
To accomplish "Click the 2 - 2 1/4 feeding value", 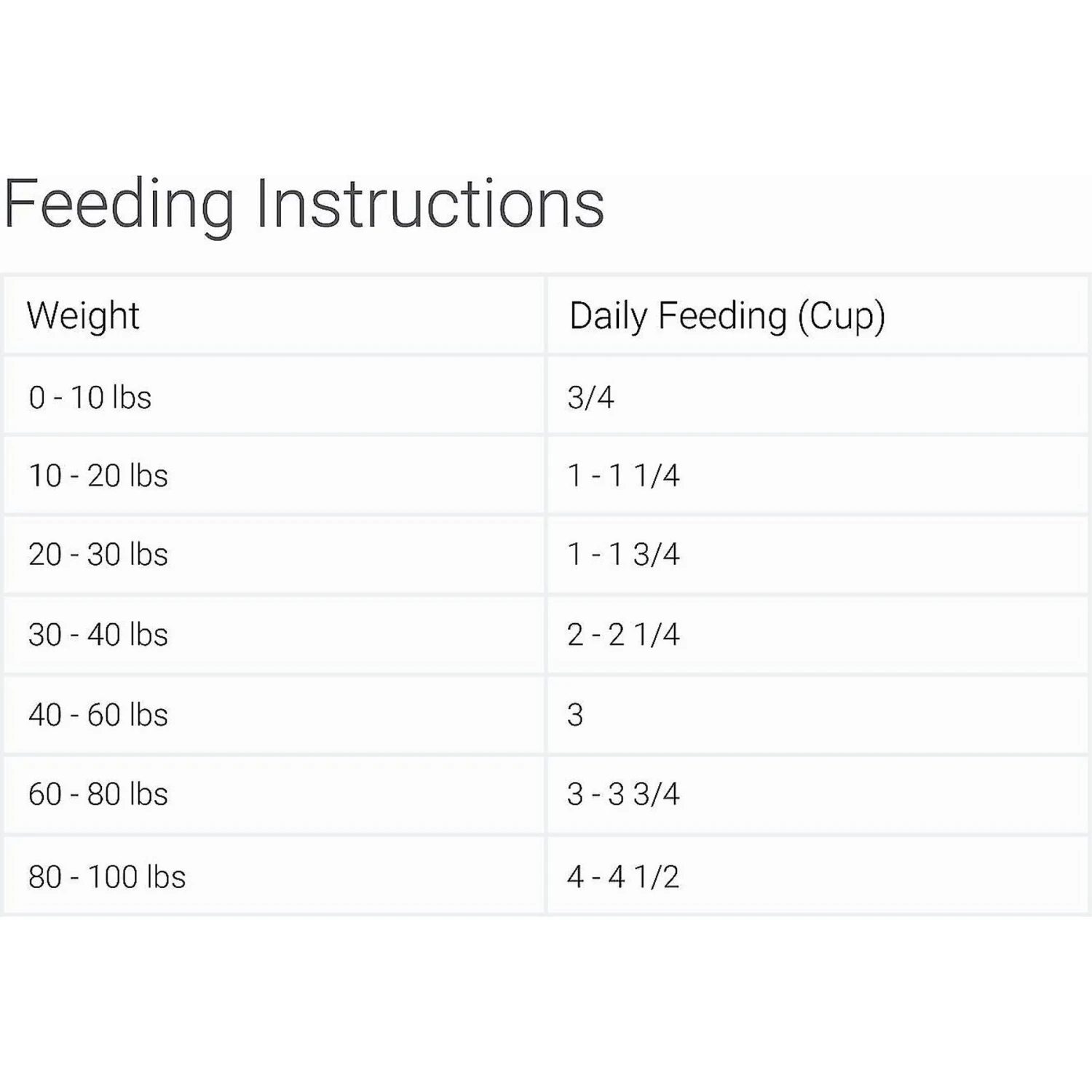I will coord(623,635).
